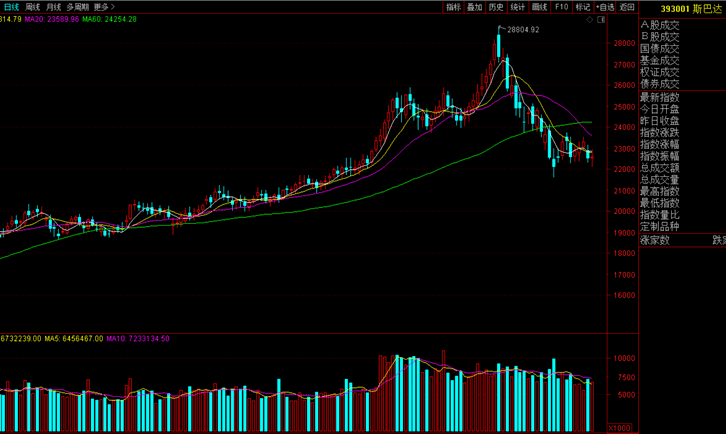The image size is (726, 434).
Task: Click the 叠加 overlay button
Action: (475, 7)
